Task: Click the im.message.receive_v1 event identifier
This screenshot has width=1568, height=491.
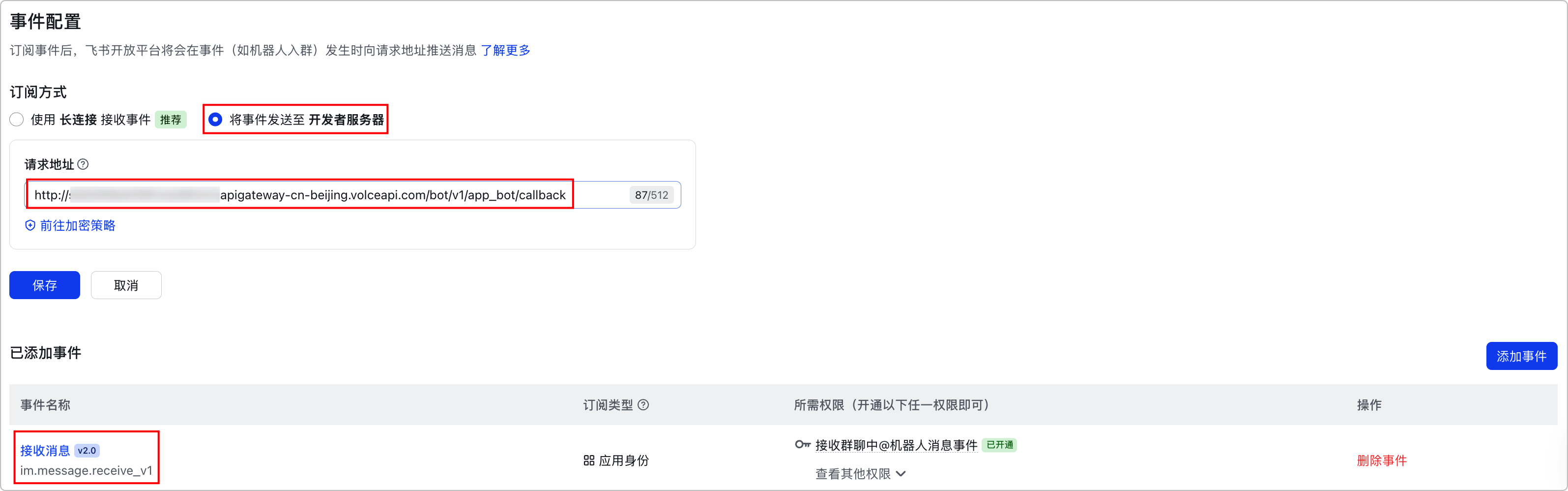Action: (x=86, y=471)
